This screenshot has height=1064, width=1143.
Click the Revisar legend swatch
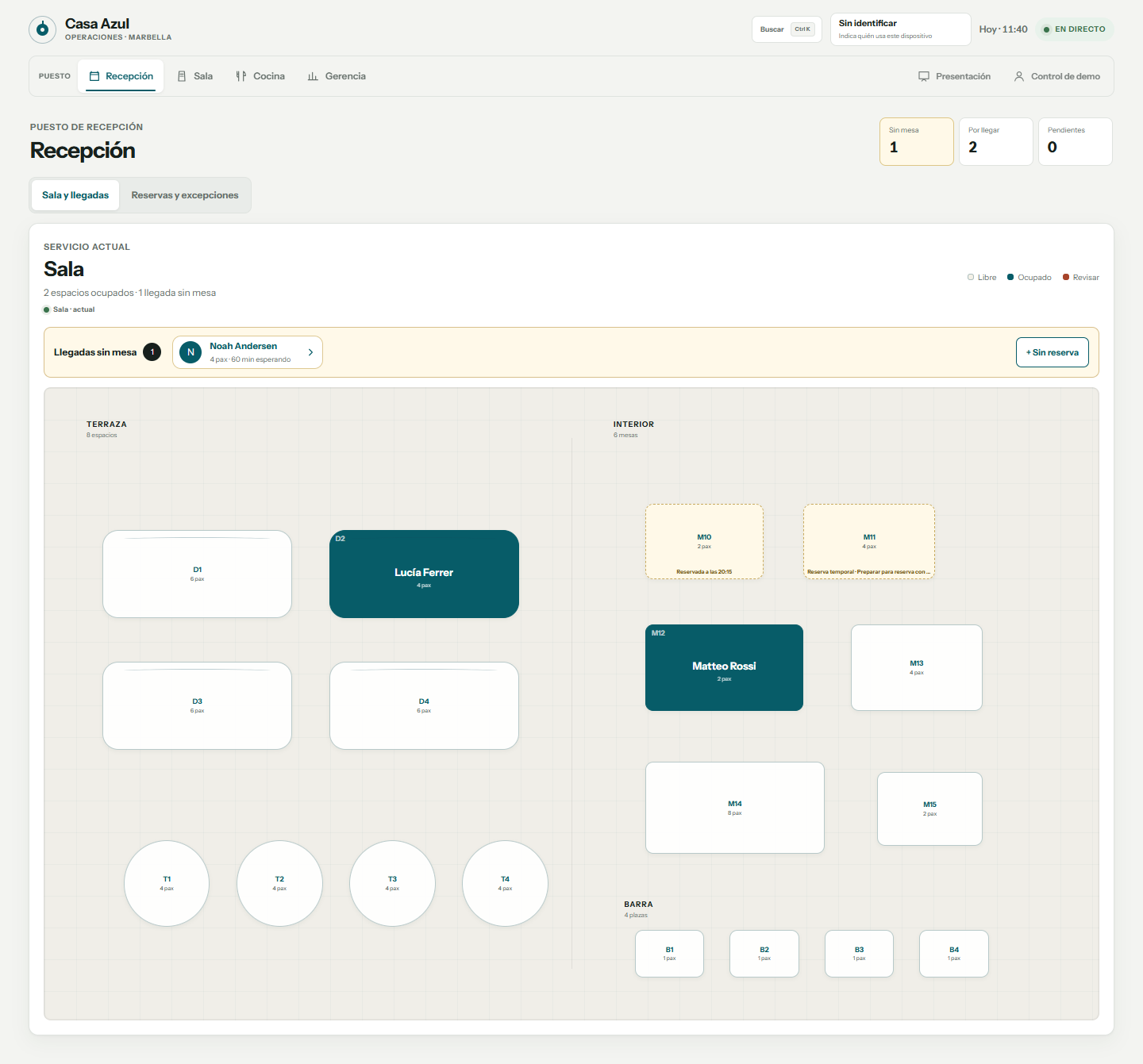tap(1066, 277)
